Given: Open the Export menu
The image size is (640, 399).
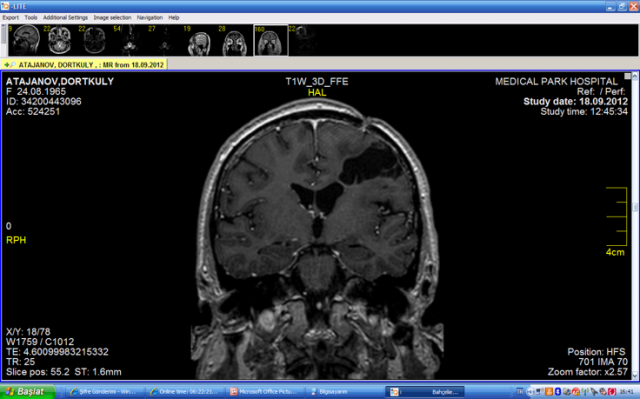Looking at the screenshot, I should click(x=11, y=18).
